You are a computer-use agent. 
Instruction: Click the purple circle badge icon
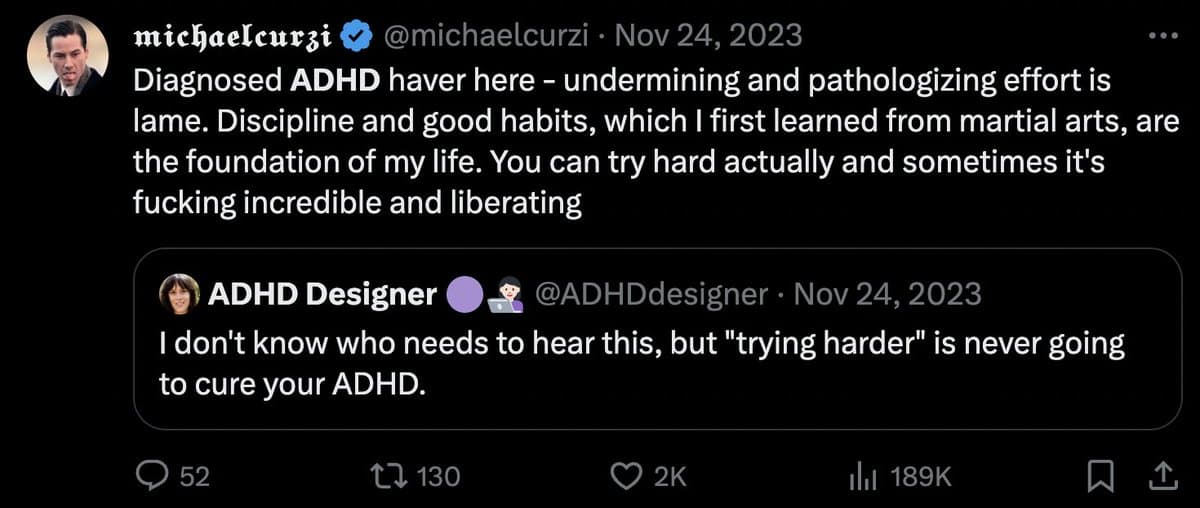tap(470, 294)
